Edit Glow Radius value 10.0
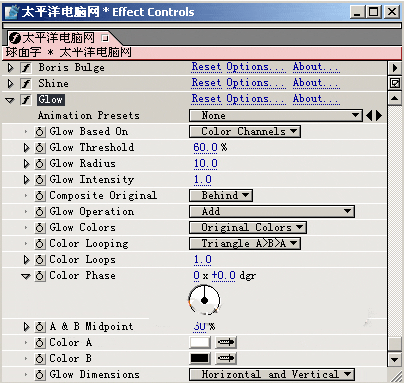This screenshot has height=383, width=404. point(205,163)
